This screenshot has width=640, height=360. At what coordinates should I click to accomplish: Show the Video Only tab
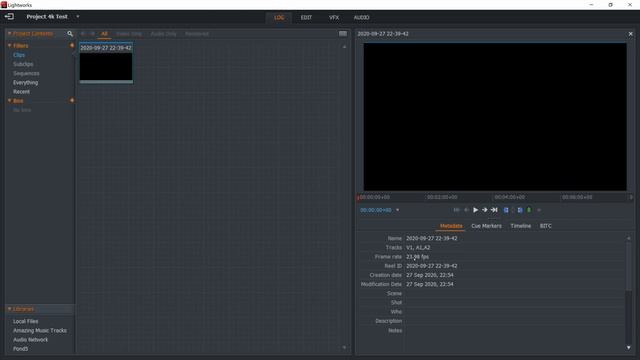point(129,34)
